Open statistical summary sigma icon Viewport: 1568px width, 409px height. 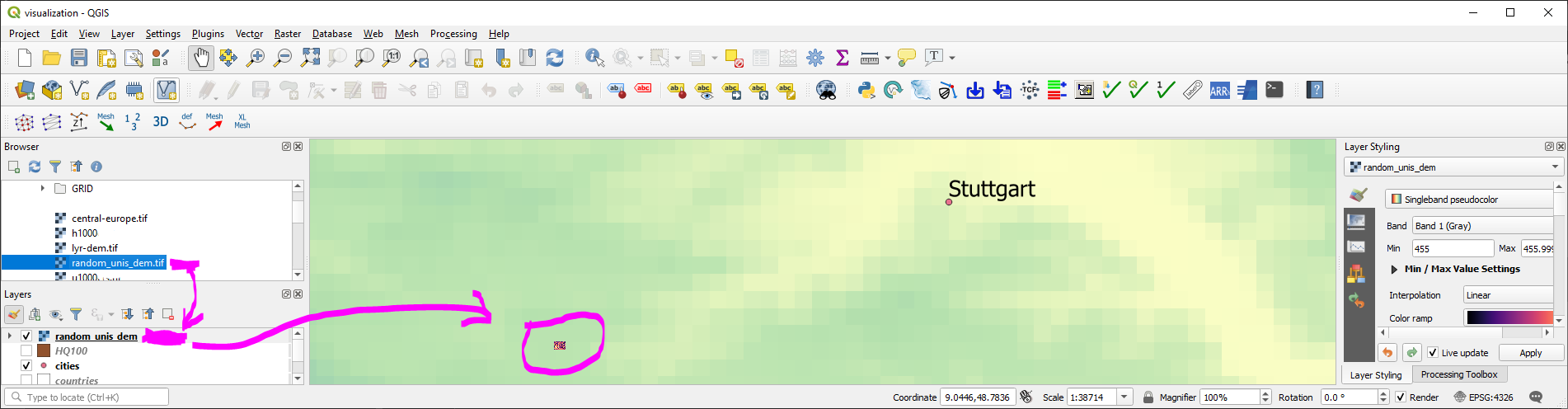[x=843, y=58]
